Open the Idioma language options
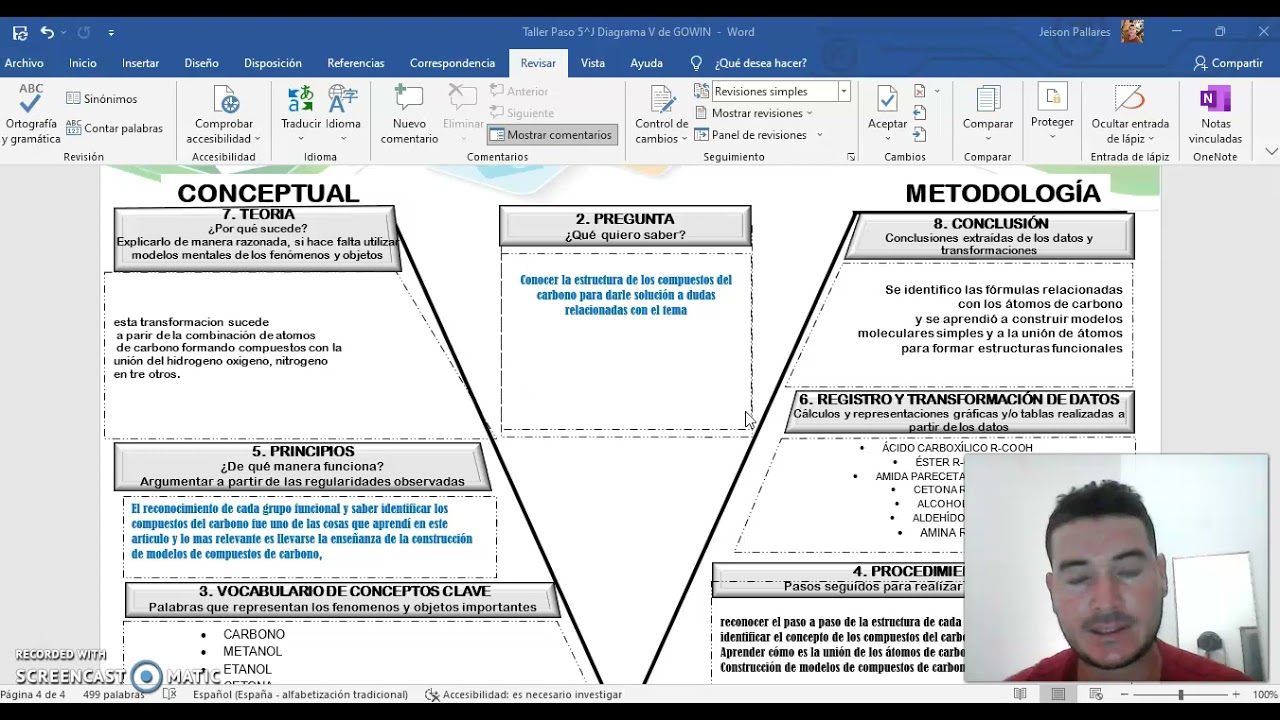The width and height of the screenshot is (1280, 720). point(343,115)
